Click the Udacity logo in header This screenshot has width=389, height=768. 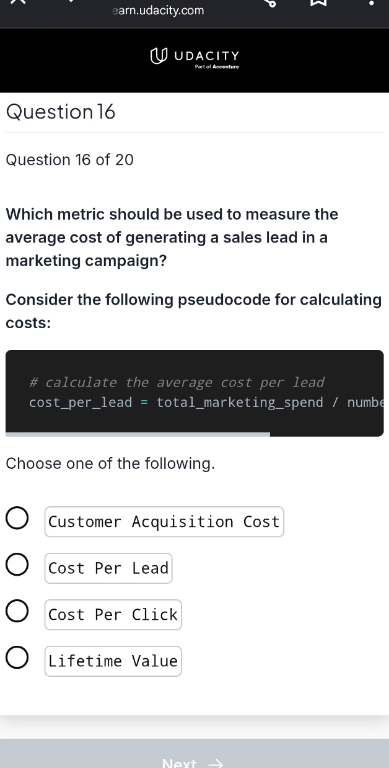(x=194, y=58)
